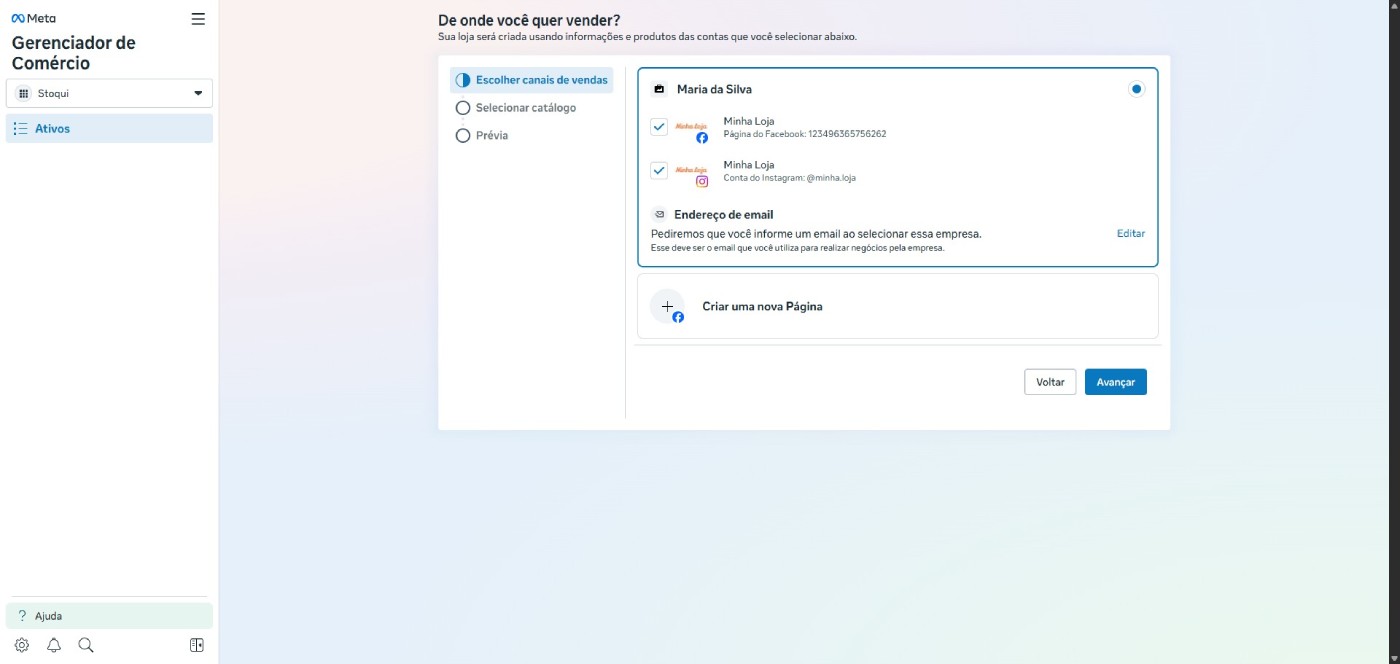Click the Minha Loja Facebook page logo
Screen dimensions: 1400x664
pos(691,128)
